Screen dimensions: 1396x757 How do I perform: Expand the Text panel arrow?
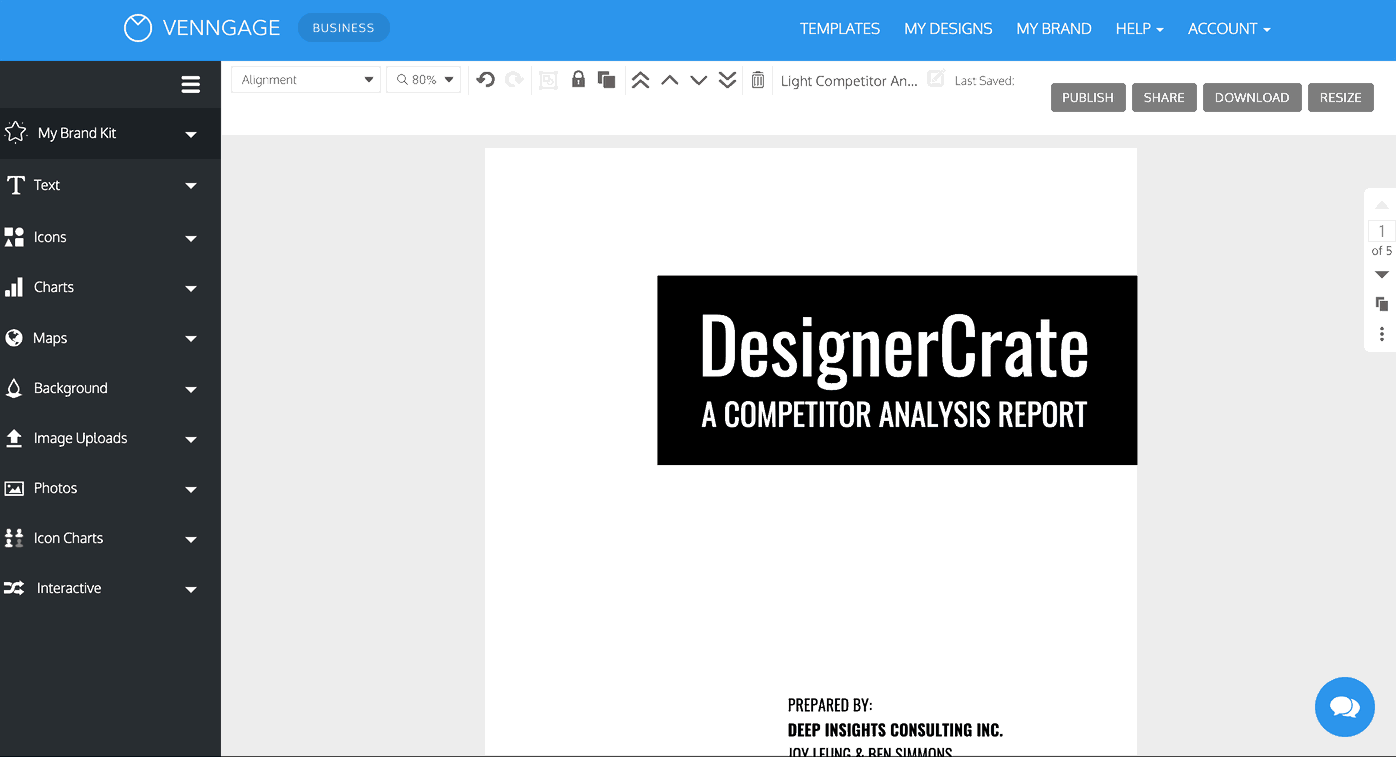pos(191,186)
